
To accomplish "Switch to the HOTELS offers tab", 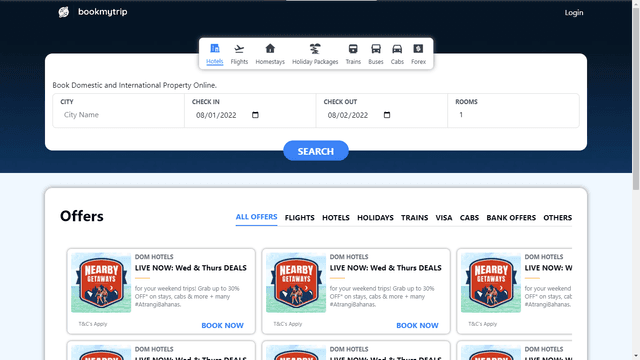I will point(336,218).
